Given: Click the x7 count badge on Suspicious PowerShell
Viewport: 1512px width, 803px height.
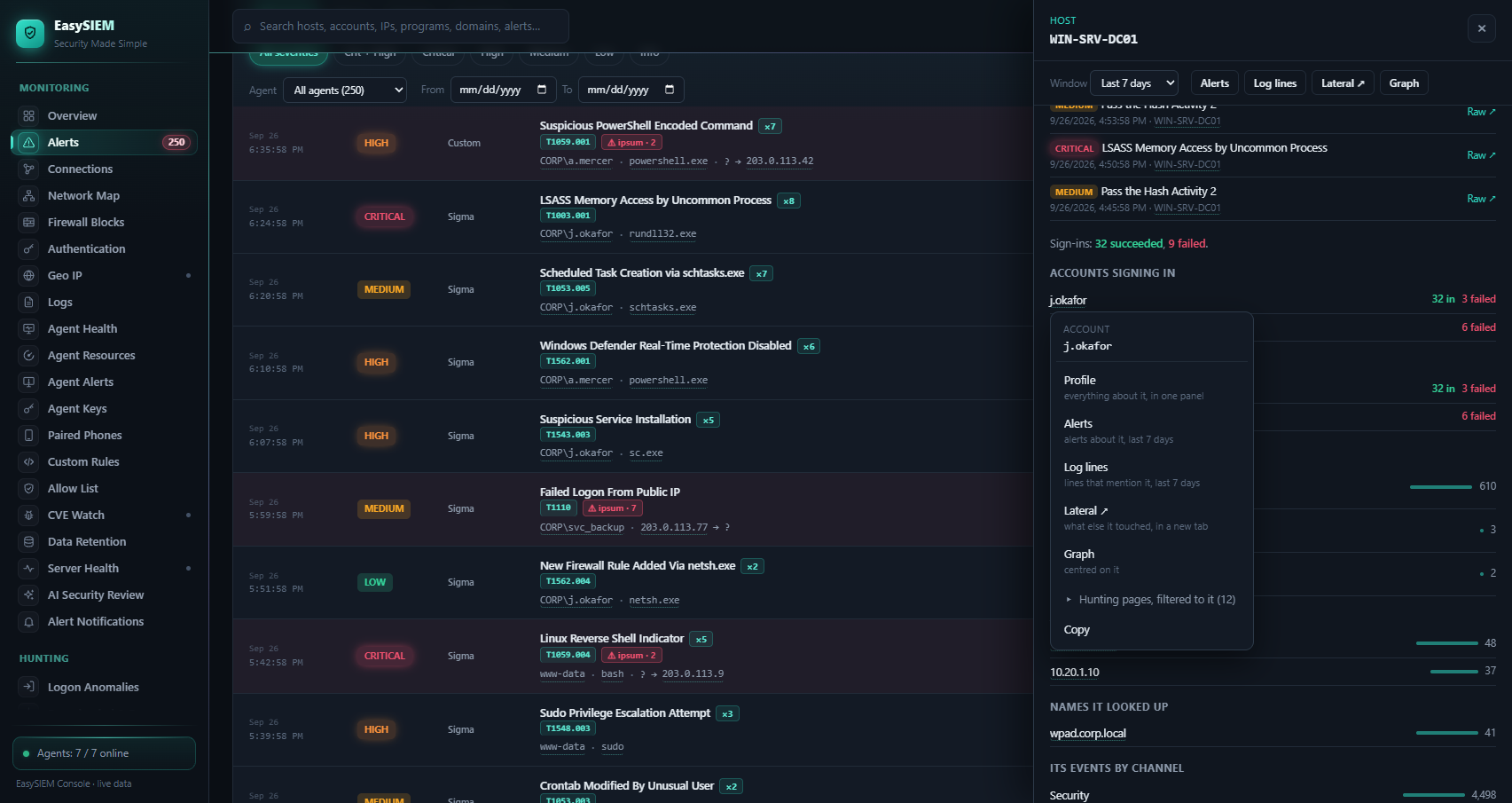Looking at the screenshot, I should click(x=771, y=126).
